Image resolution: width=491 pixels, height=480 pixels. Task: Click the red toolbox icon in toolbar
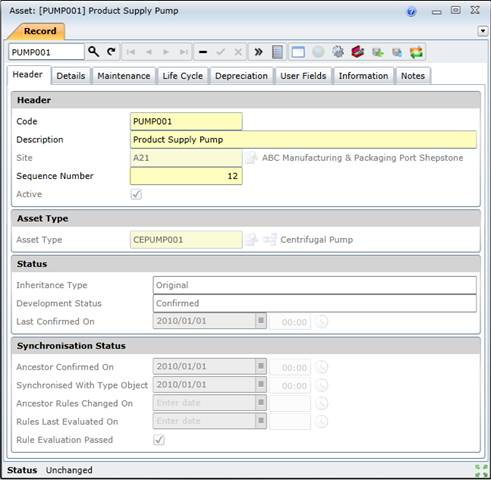[x=357, y=52]
